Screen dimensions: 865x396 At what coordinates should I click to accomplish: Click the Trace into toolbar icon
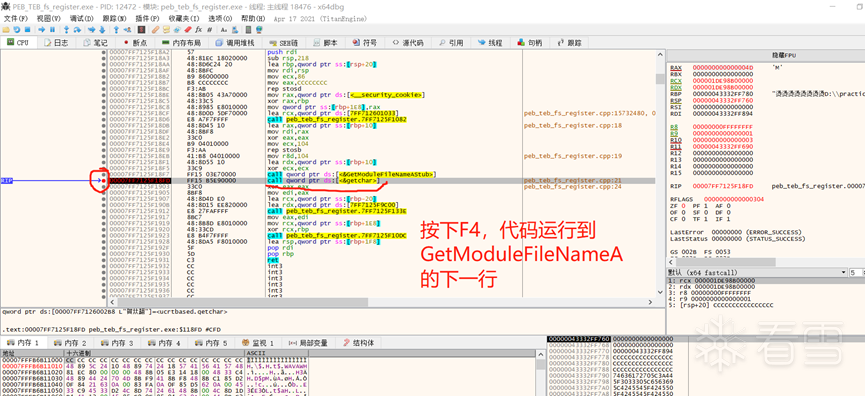tap(92, 29)
